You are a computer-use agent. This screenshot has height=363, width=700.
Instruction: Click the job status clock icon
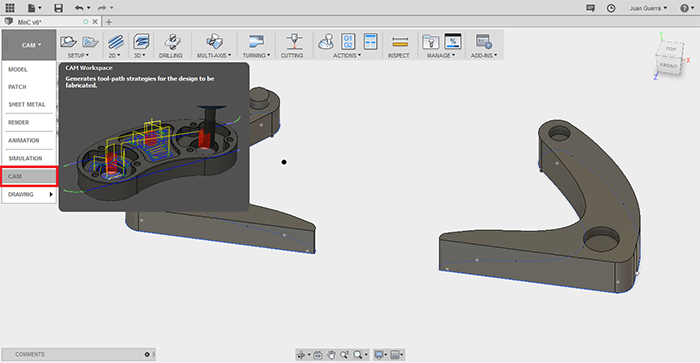point(611,8)
